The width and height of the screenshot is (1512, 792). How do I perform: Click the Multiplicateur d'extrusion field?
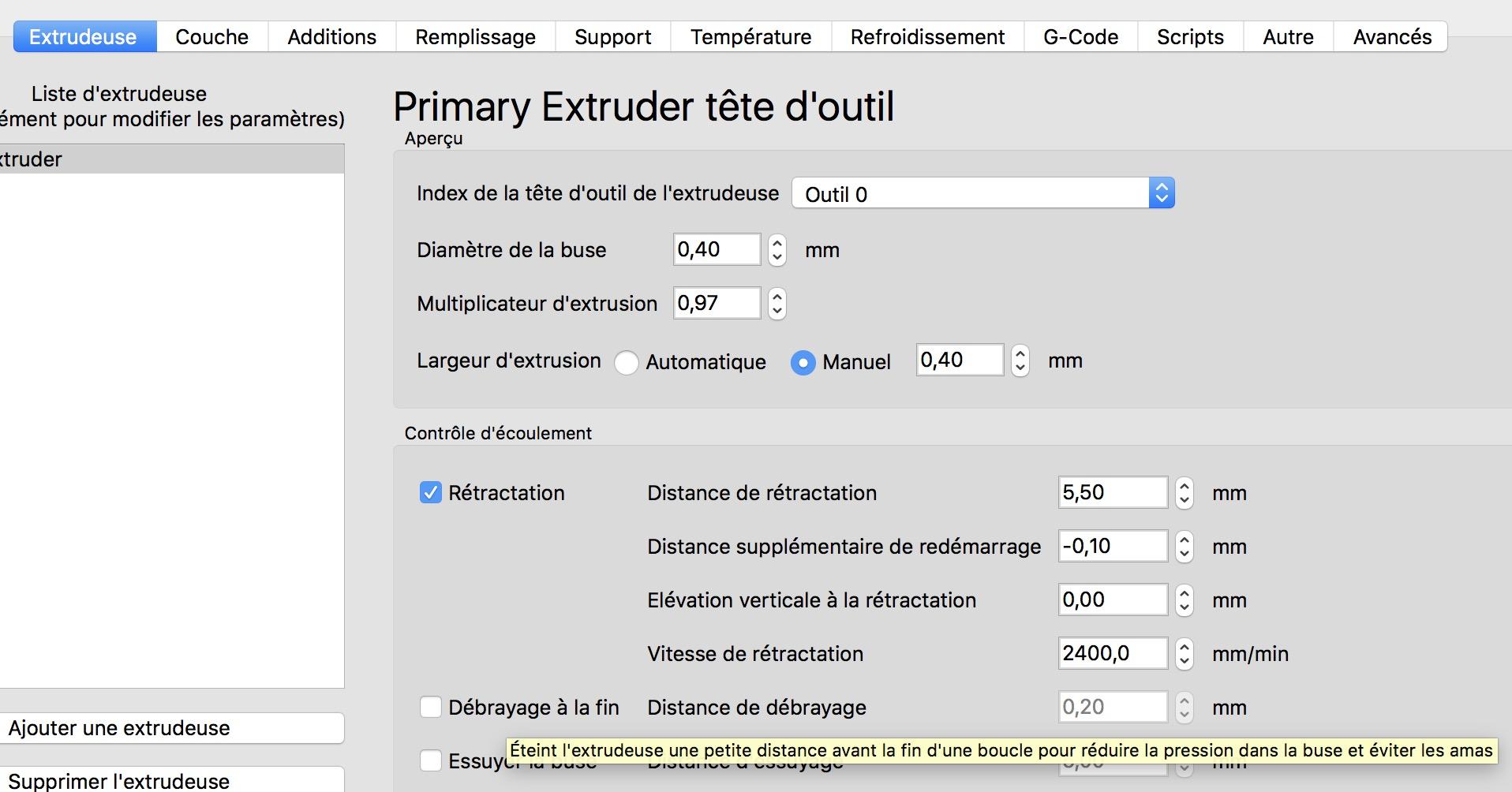pos(717,304)
